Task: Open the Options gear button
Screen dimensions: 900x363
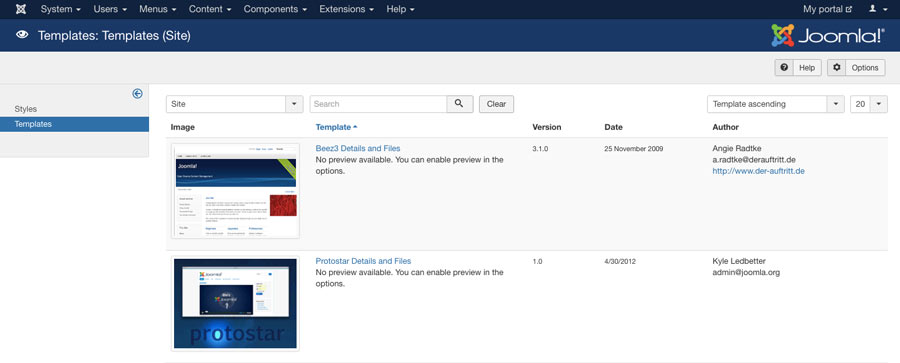Action: click(856, 68)
